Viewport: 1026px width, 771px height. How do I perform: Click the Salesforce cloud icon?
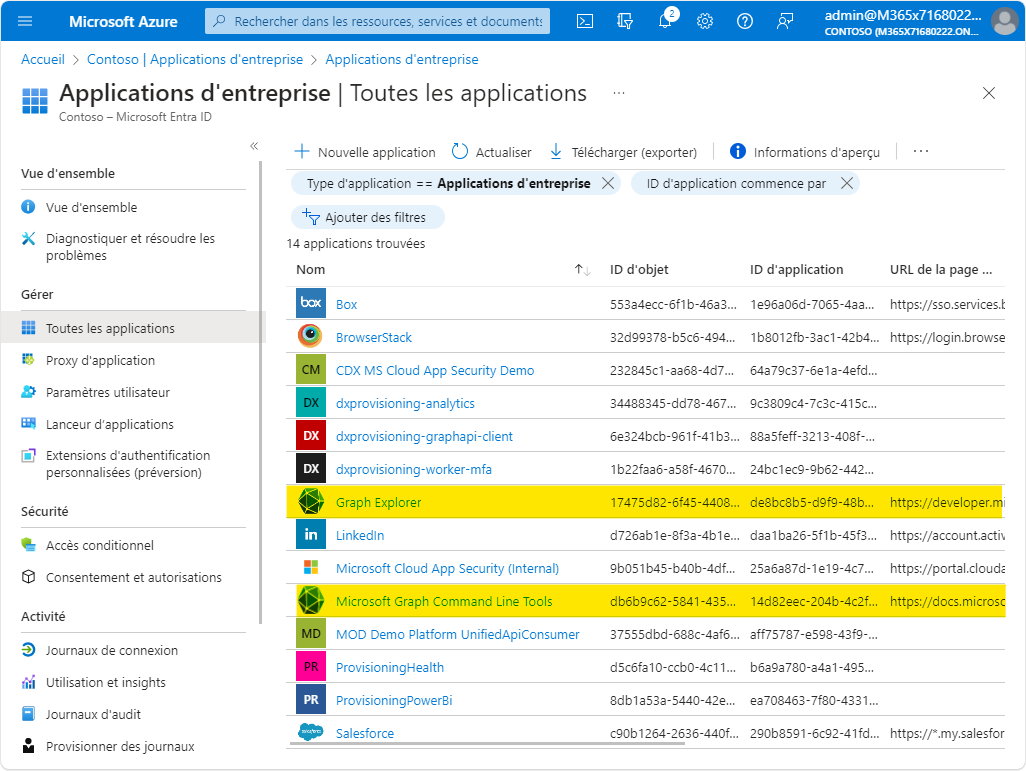(x=311, y=731)
